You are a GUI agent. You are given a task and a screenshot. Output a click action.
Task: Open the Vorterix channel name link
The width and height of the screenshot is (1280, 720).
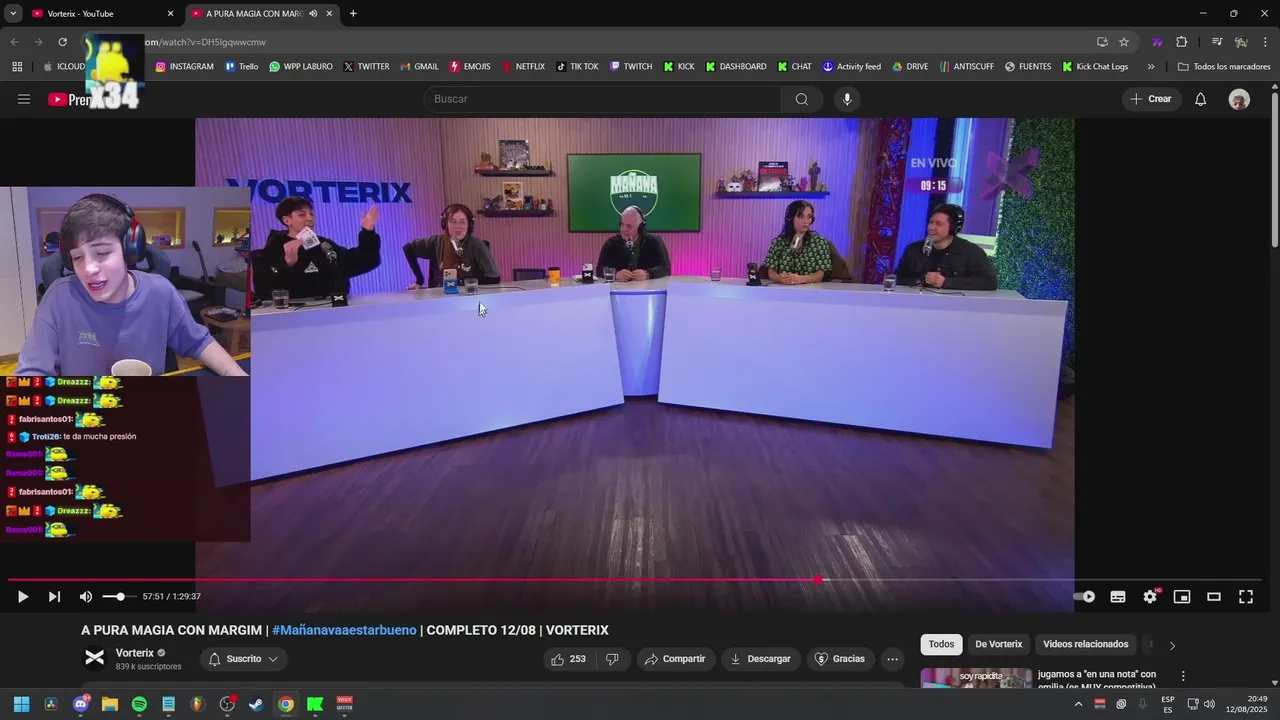pyautogui.click(x=135, y=653)
